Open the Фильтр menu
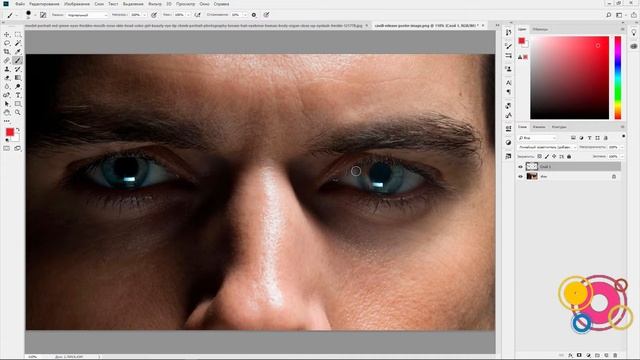Image resolution: width=640 pixels, height=360 pixels. pos(155,4)
